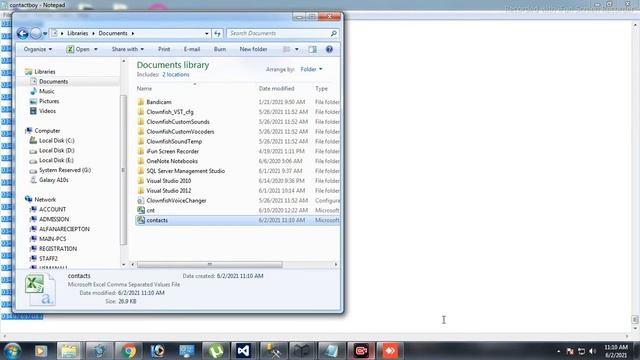Open the ALFANARECEPTON network computer
This screenshot has height=360, width=640.
(x=64, y=229)
